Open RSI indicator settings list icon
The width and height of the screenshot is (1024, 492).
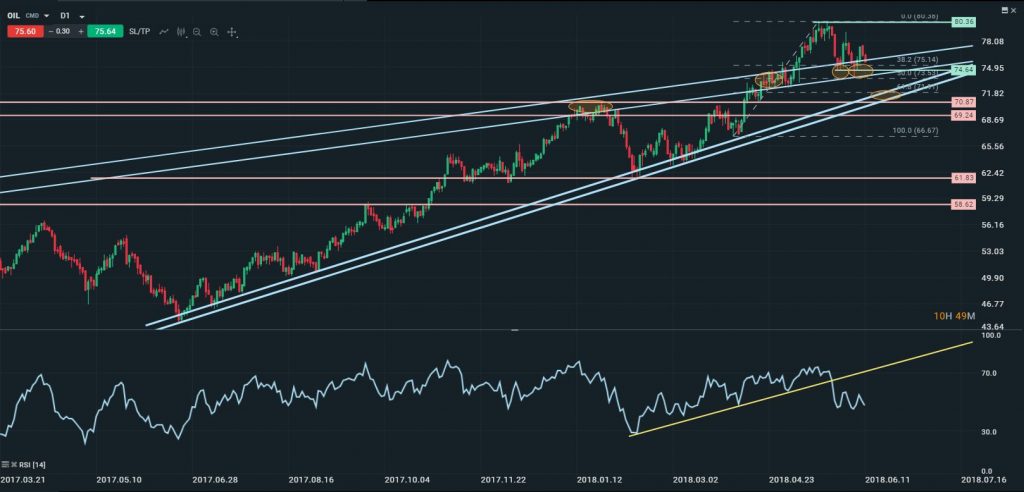pyautogui.click(x=6, y=465)
